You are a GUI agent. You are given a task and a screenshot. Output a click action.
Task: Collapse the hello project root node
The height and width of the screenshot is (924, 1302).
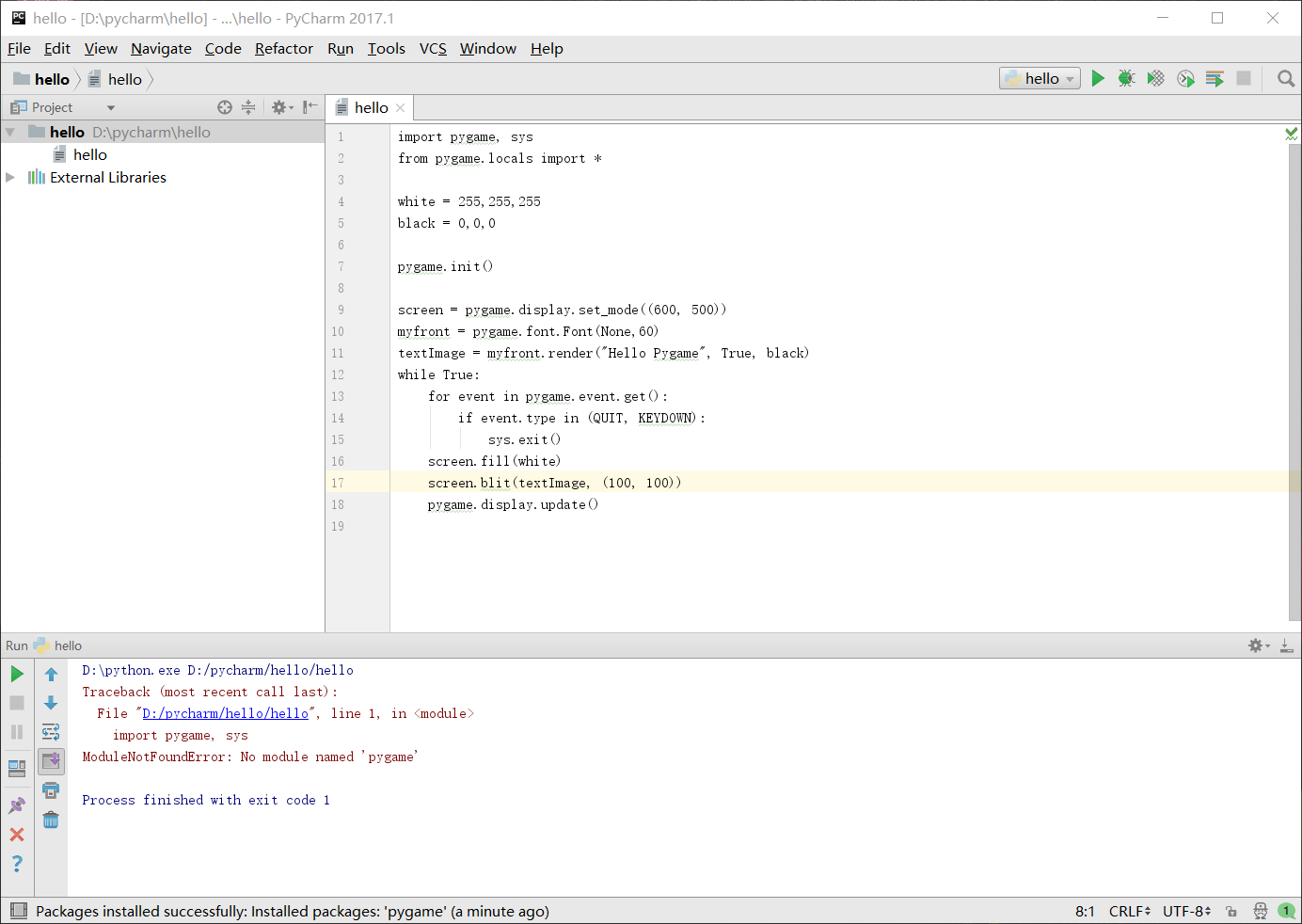[x=10, y=132]
